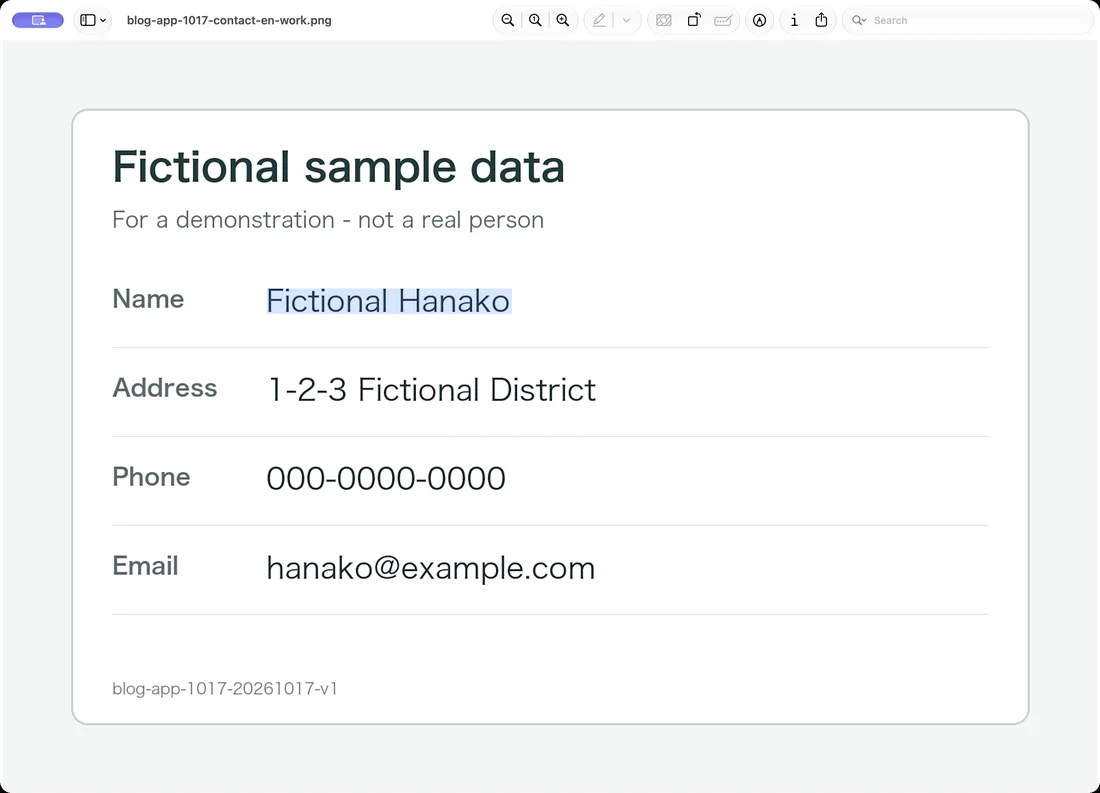Click the 'Email' label

click(145, 566)
